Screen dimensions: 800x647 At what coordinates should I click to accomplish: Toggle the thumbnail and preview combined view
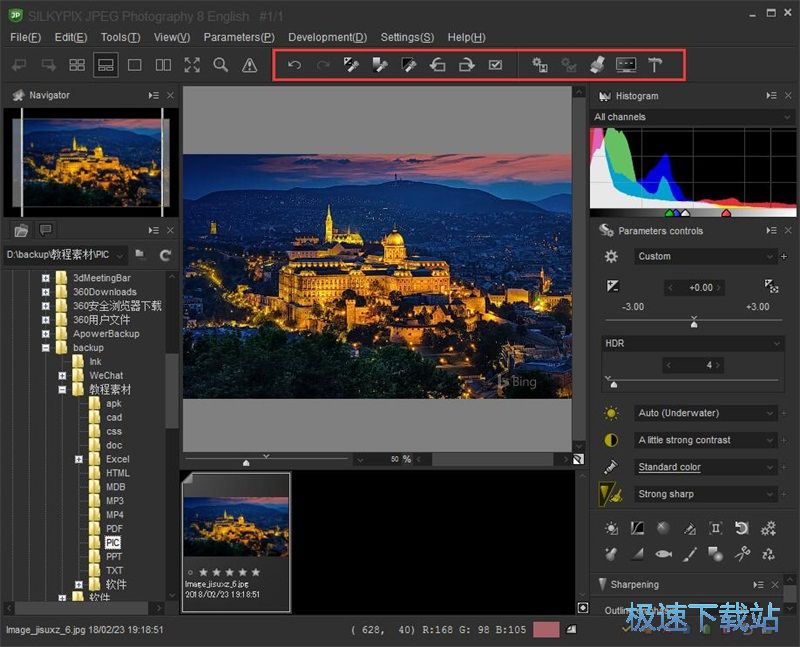(x=106, y=65)
